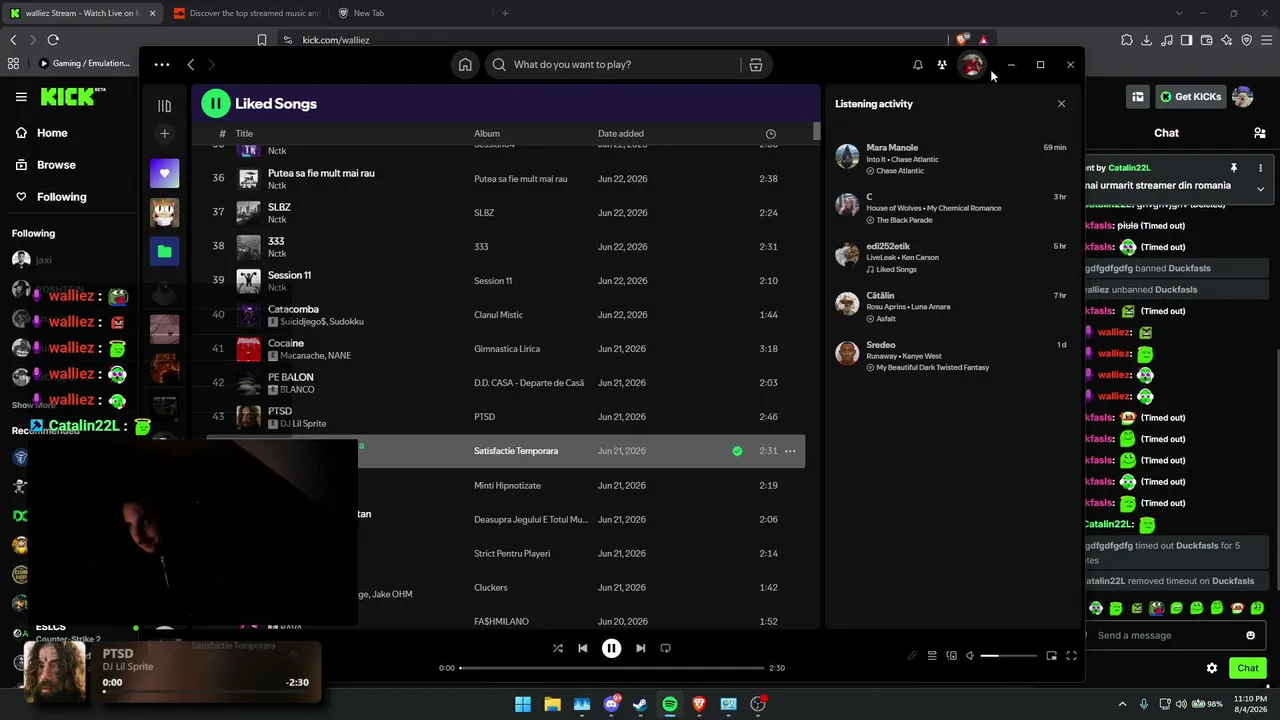Skip to next track

641,648
